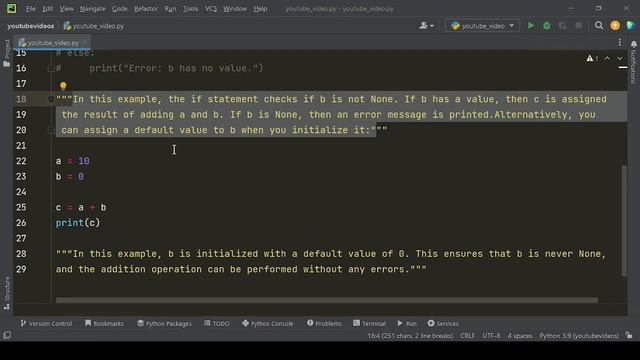Screen dimensions: 640x360
Task: Open the Code menu
Action: click(120, 9)
